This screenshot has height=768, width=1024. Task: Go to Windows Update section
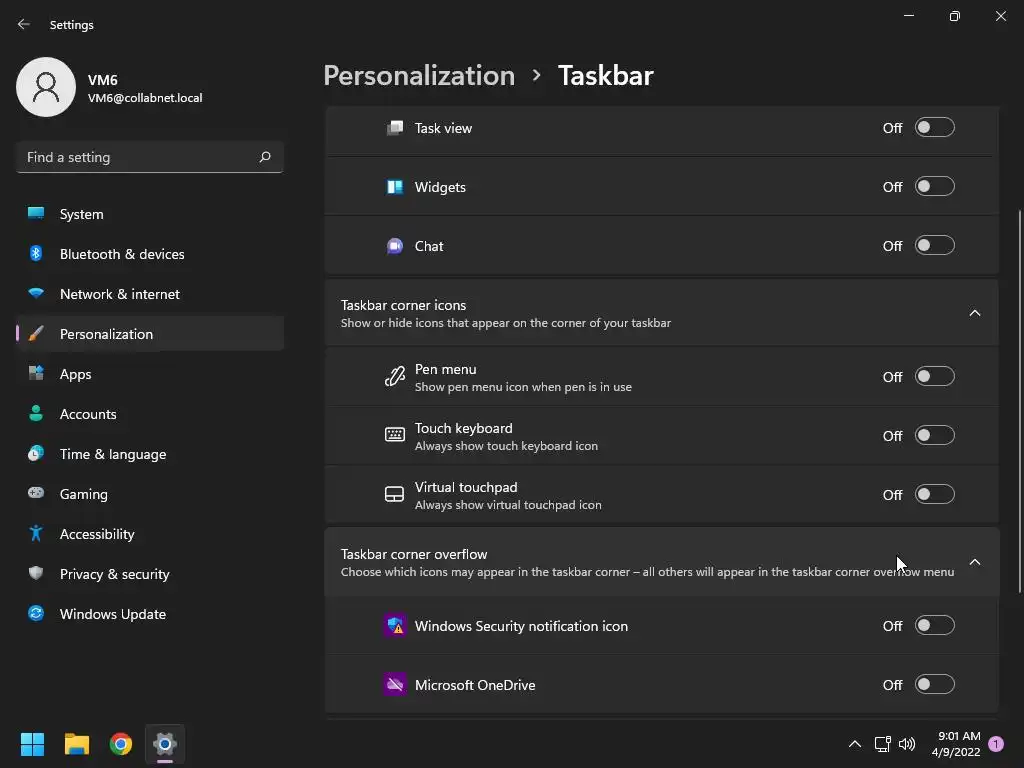click(x=112, y=614)
